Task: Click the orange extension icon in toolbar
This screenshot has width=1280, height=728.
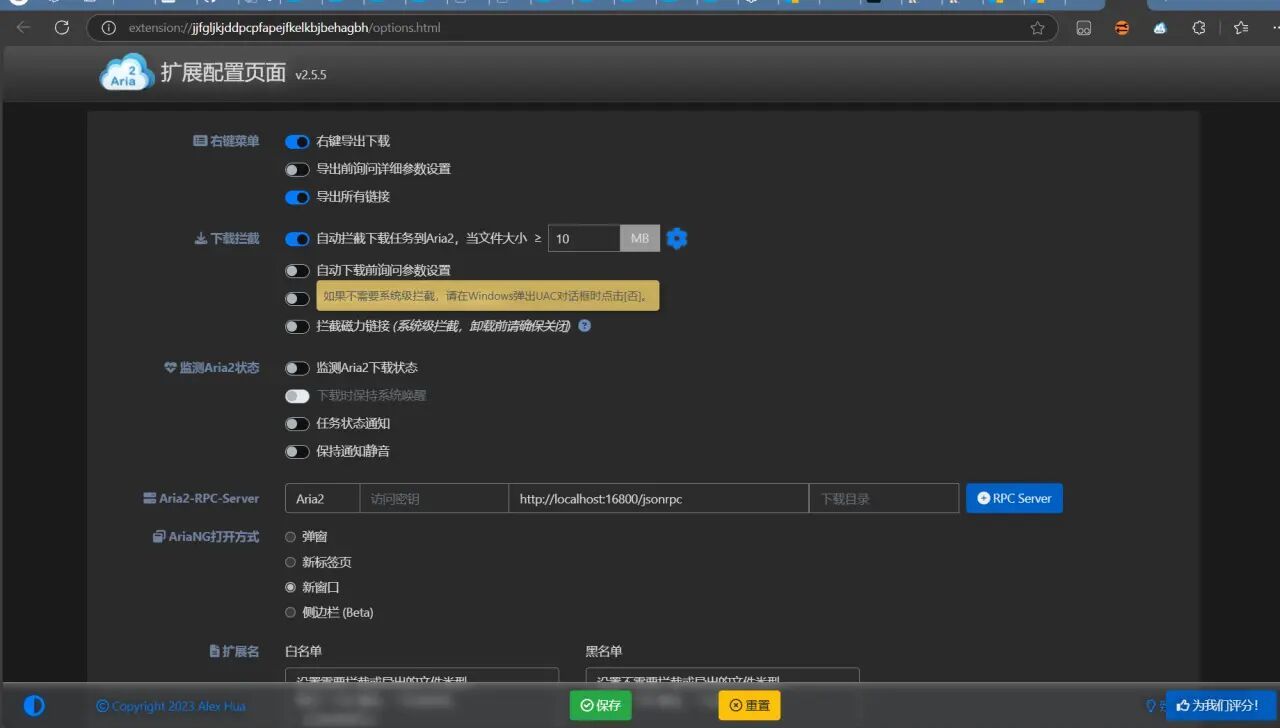Action: (1122, 28)
